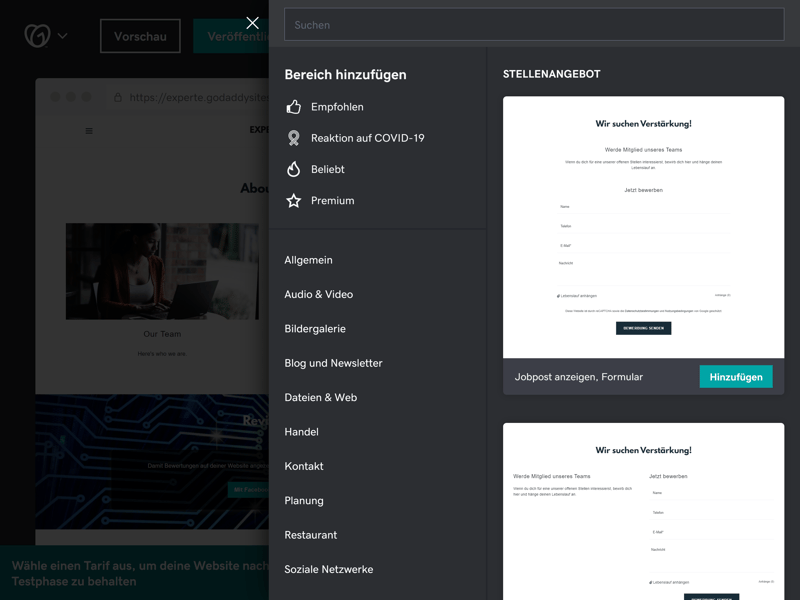The width and height of the screenshot is (800, 600).
Task: Click the thumbs-up Empfohlen icon
Action: coord(294,107)
